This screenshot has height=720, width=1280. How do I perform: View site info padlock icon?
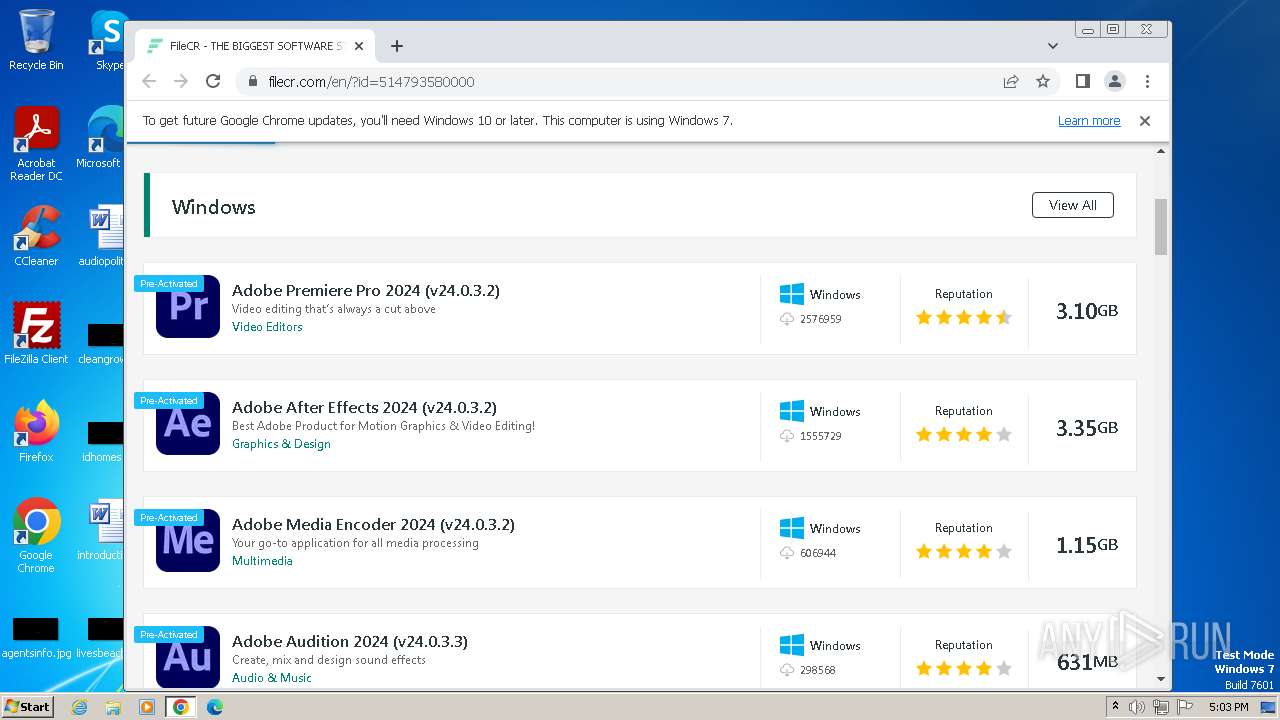pyautogui.click(x=252, y=81)
